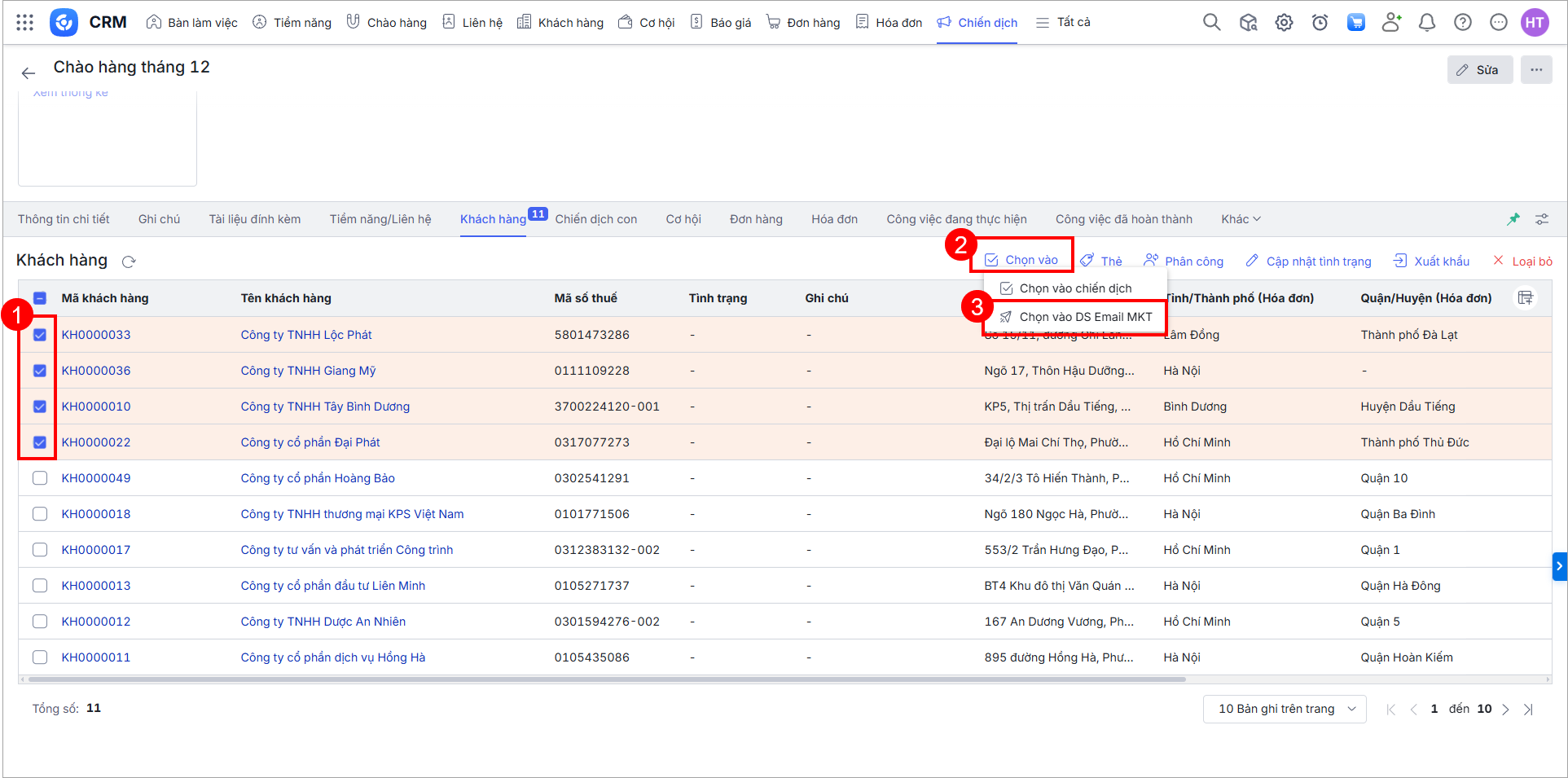The width and height of the screenshot is (1568, 778).
Task: Open the settings gear icon
Action: point(1284,22)
